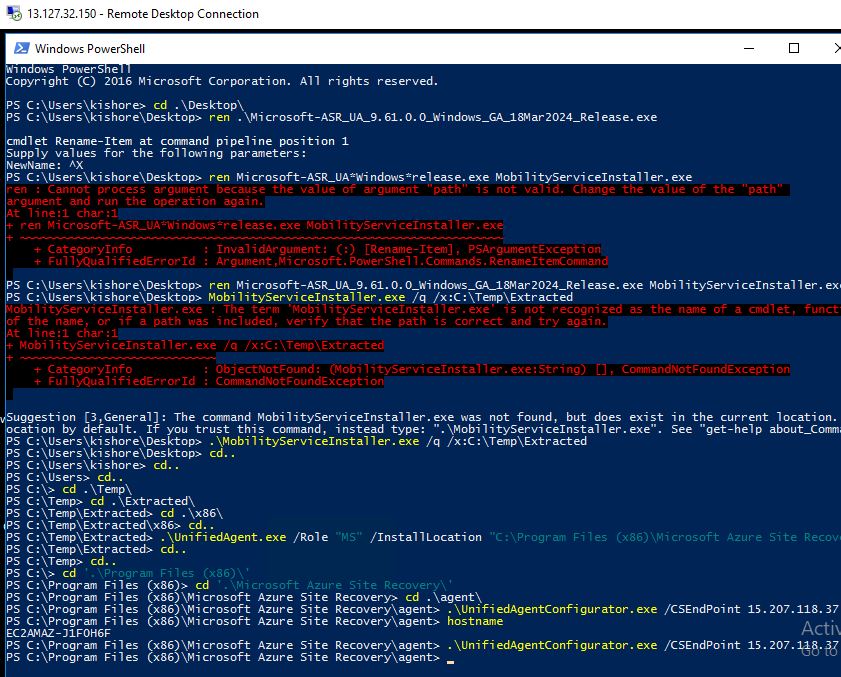
Task: Click the 'hostname' command text
Action: click(x=476, y=621)
